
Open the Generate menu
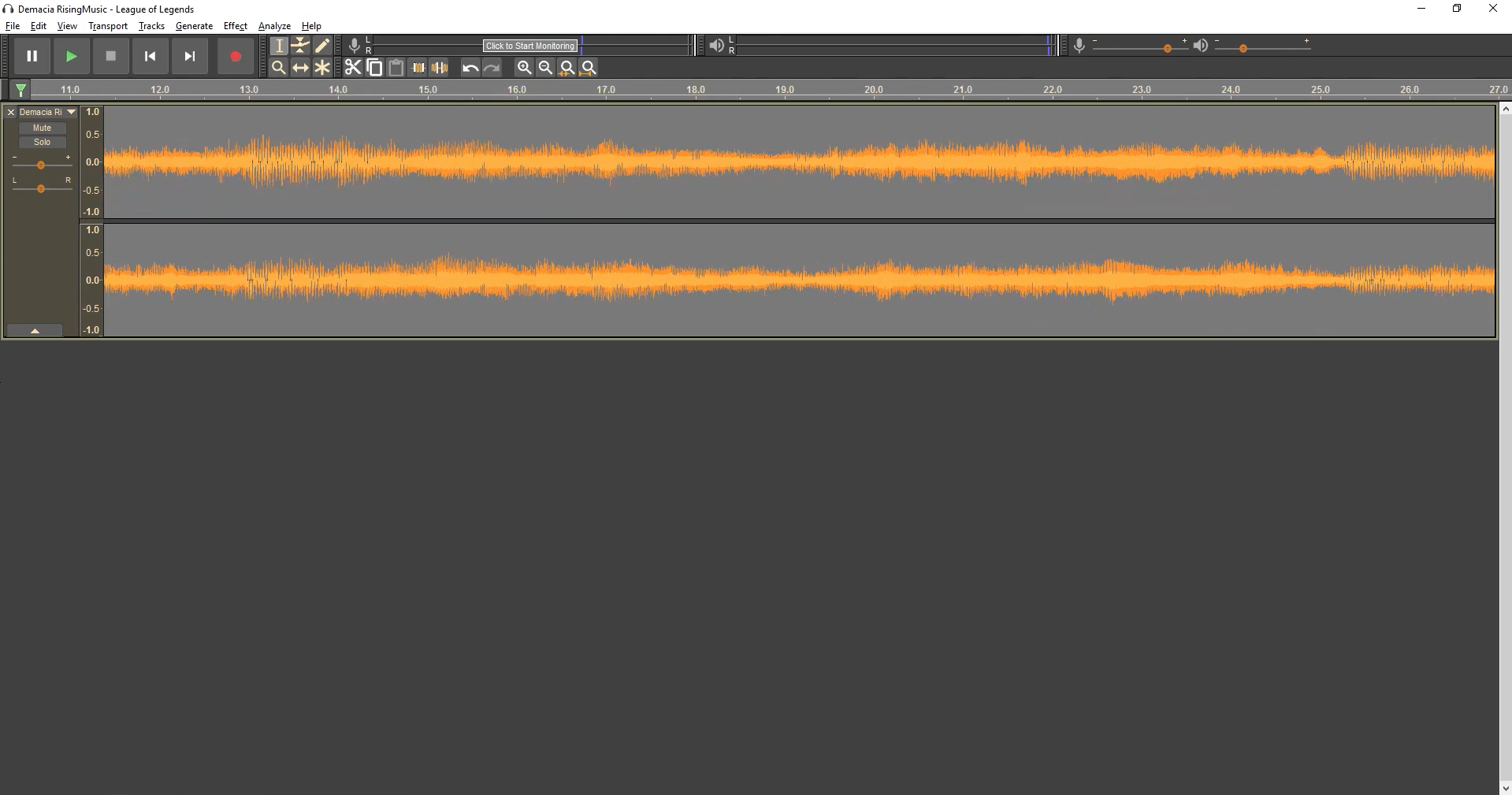coord(194,26)
